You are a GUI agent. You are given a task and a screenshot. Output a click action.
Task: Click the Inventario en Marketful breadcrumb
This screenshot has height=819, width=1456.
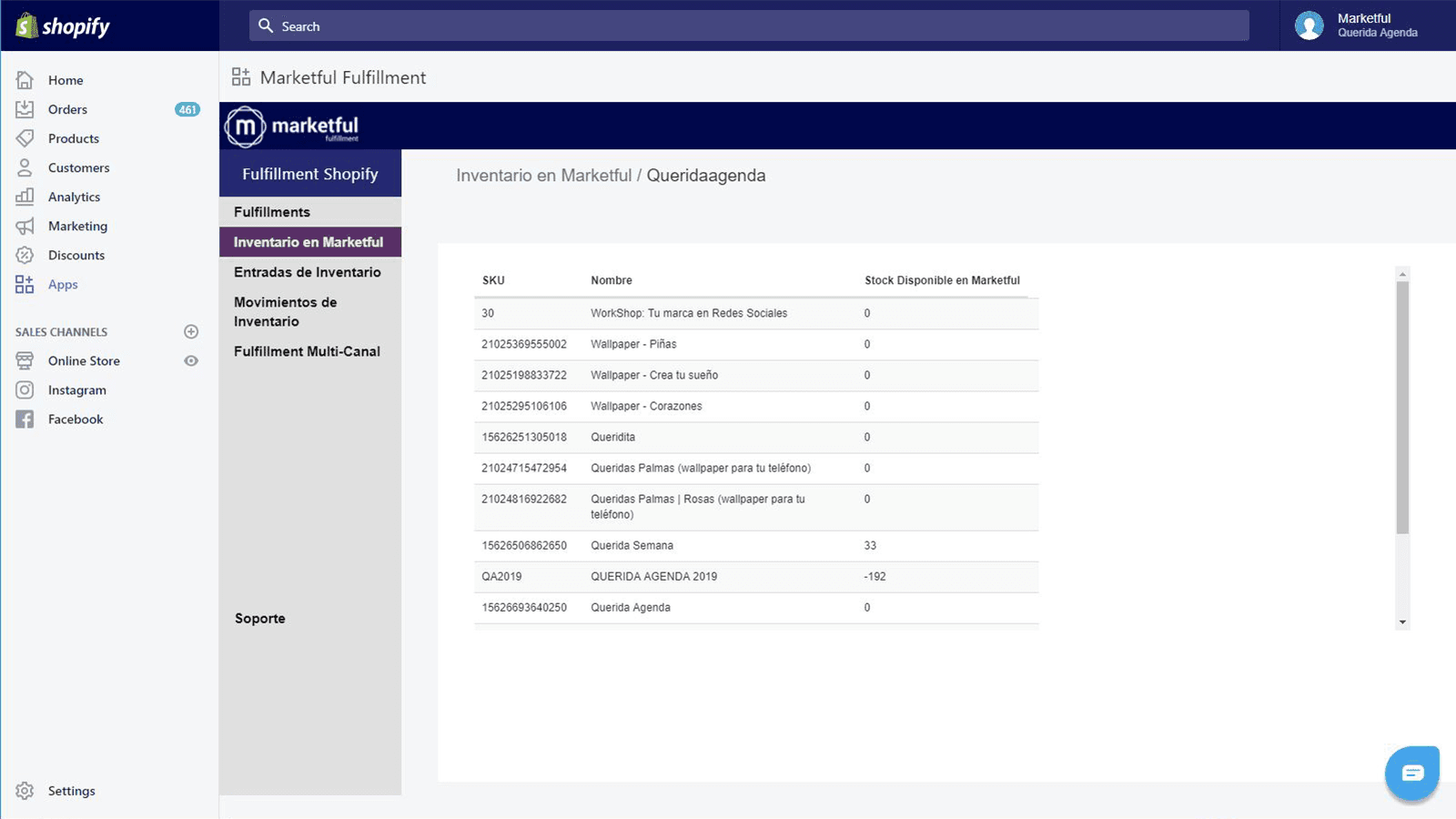(x=543, y=175)
